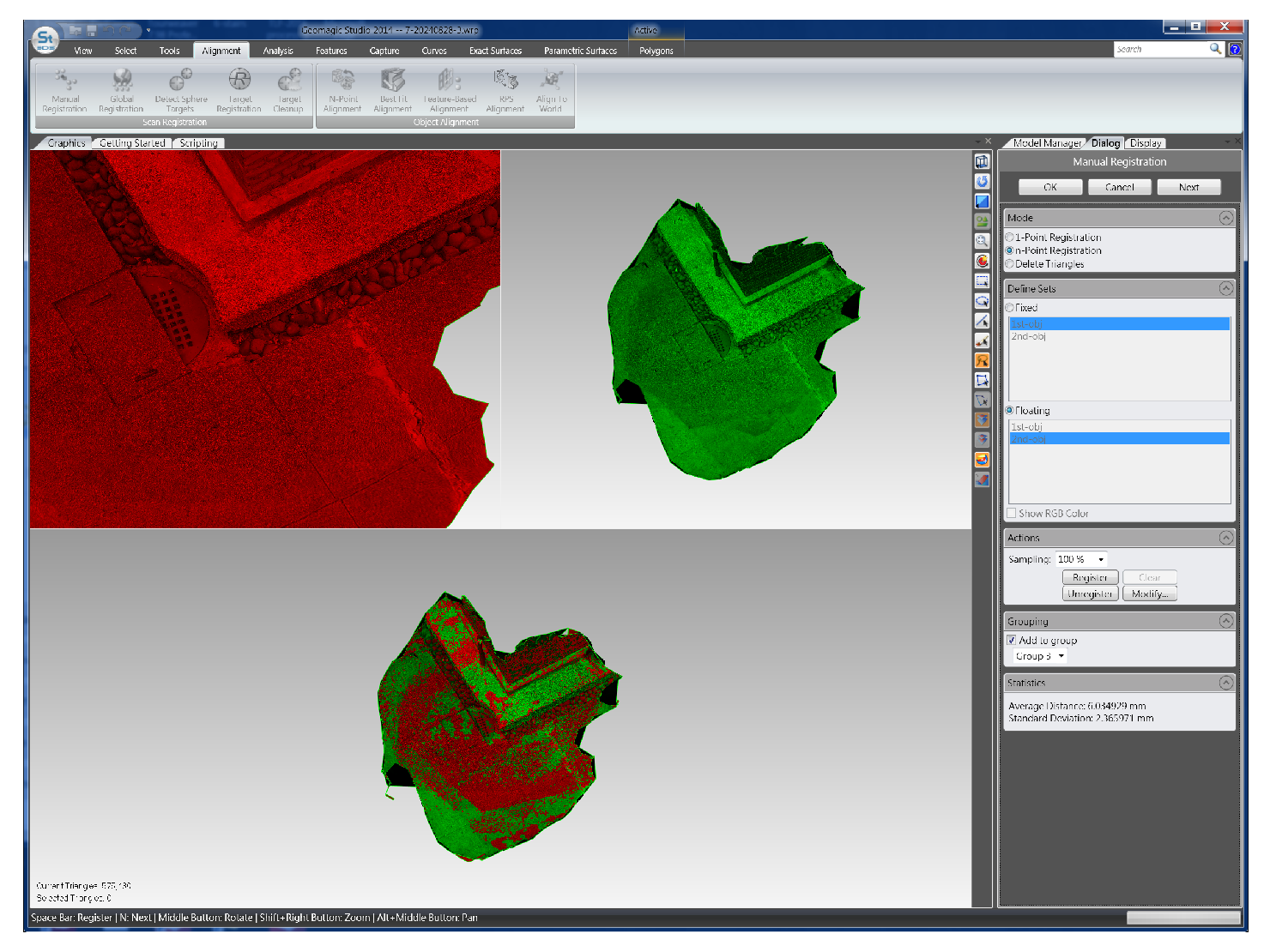Select the Global Registration tool
The image size is (1270, 952).
(x=122, y=91)
